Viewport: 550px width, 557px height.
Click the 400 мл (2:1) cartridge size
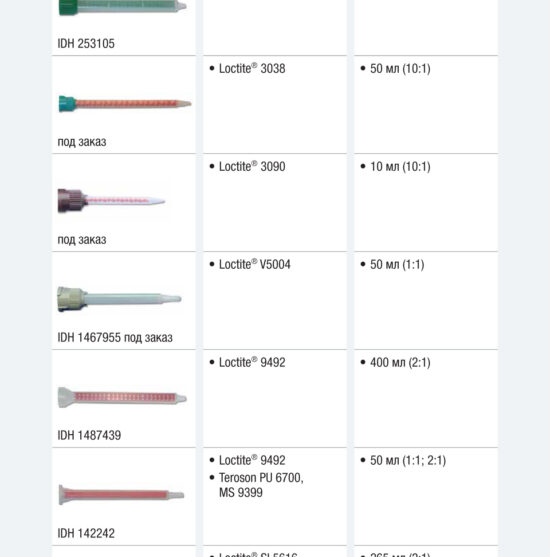tap(400, 363)
